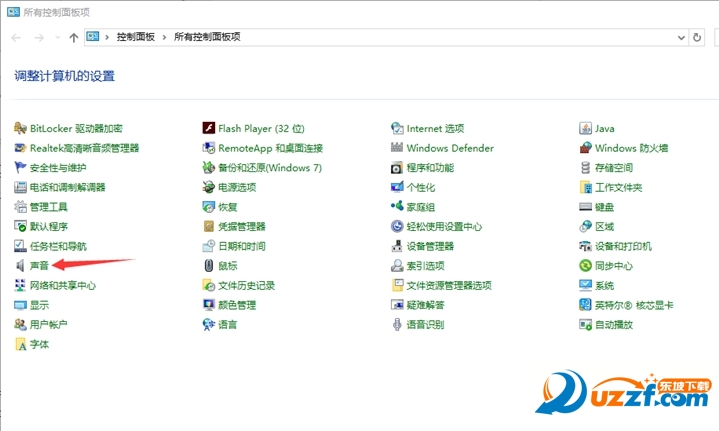Open the 家庭组 link
The image size is (719, 431).
[x=421, y=207]
